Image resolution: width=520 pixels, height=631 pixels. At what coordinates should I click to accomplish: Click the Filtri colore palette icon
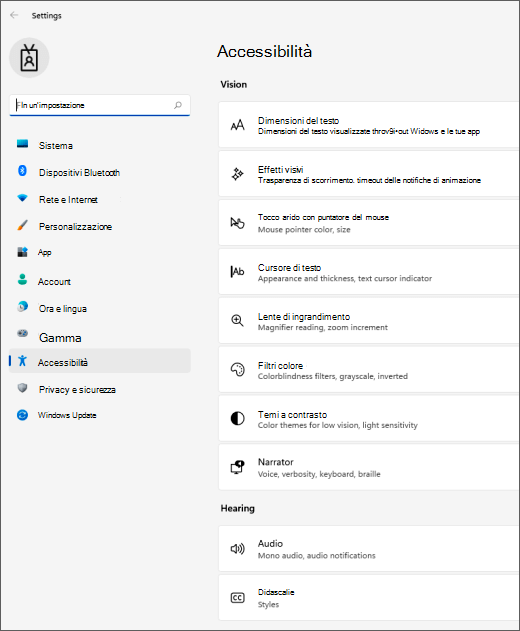(x=237, y=369)
